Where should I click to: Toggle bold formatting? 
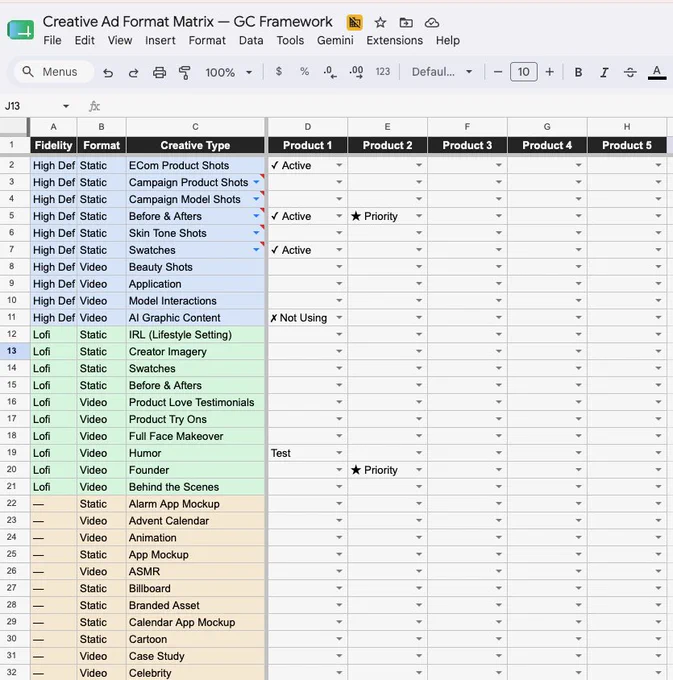point(578,72)
